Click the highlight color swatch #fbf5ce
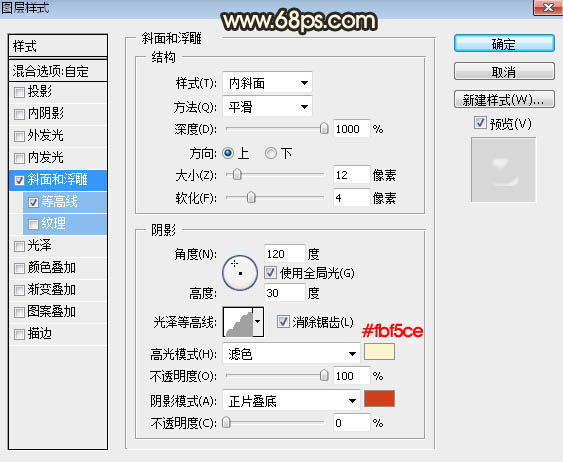 pos(379,351)
